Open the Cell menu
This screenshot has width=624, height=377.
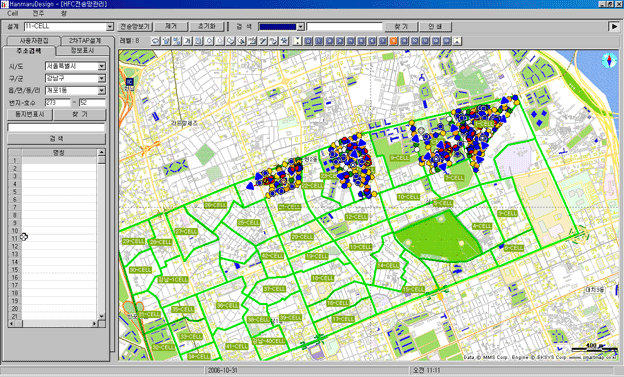(13, 13)
